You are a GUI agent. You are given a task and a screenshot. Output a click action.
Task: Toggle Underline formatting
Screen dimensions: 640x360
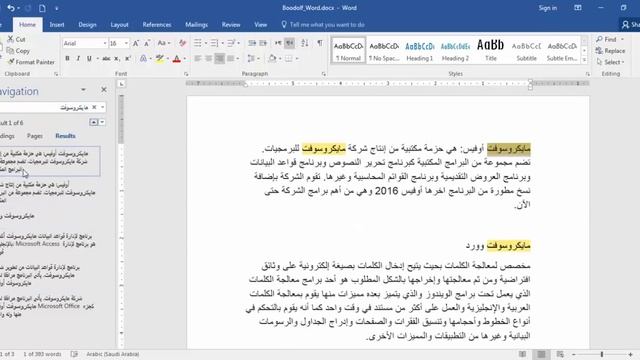click(x=89, y=59)
